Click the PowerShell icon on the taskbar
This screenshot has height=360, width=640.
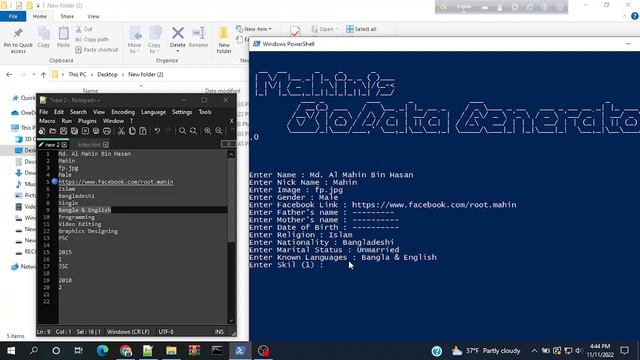tap(240, 351)
